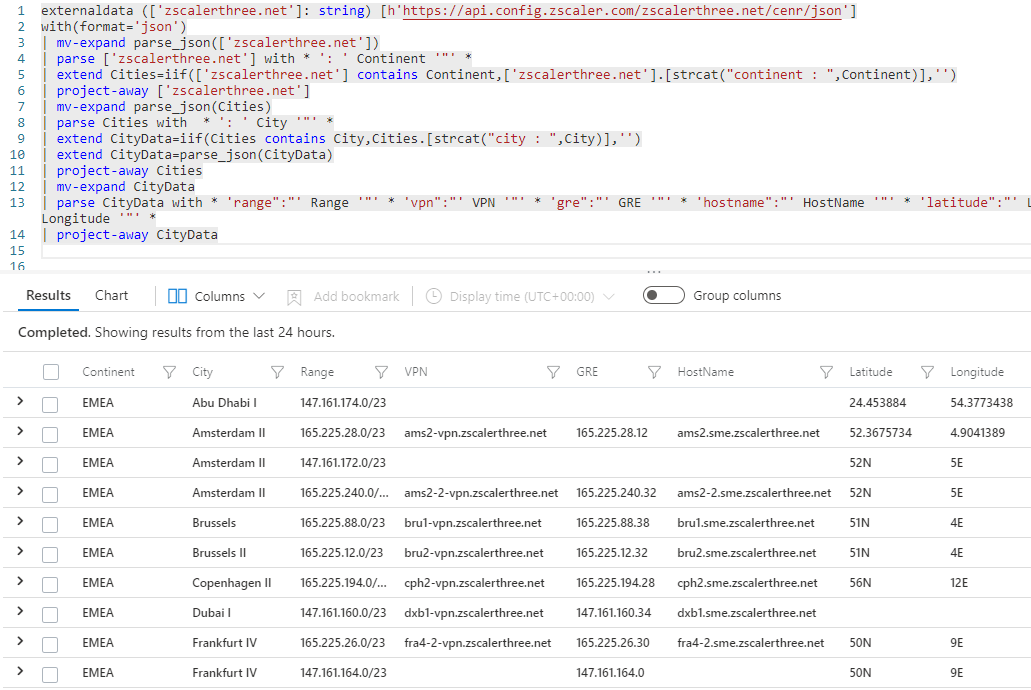Click the zscaler API URL in query
Image resolution: width=1031 pixels, height=690 pixels.
click(622, 11)
